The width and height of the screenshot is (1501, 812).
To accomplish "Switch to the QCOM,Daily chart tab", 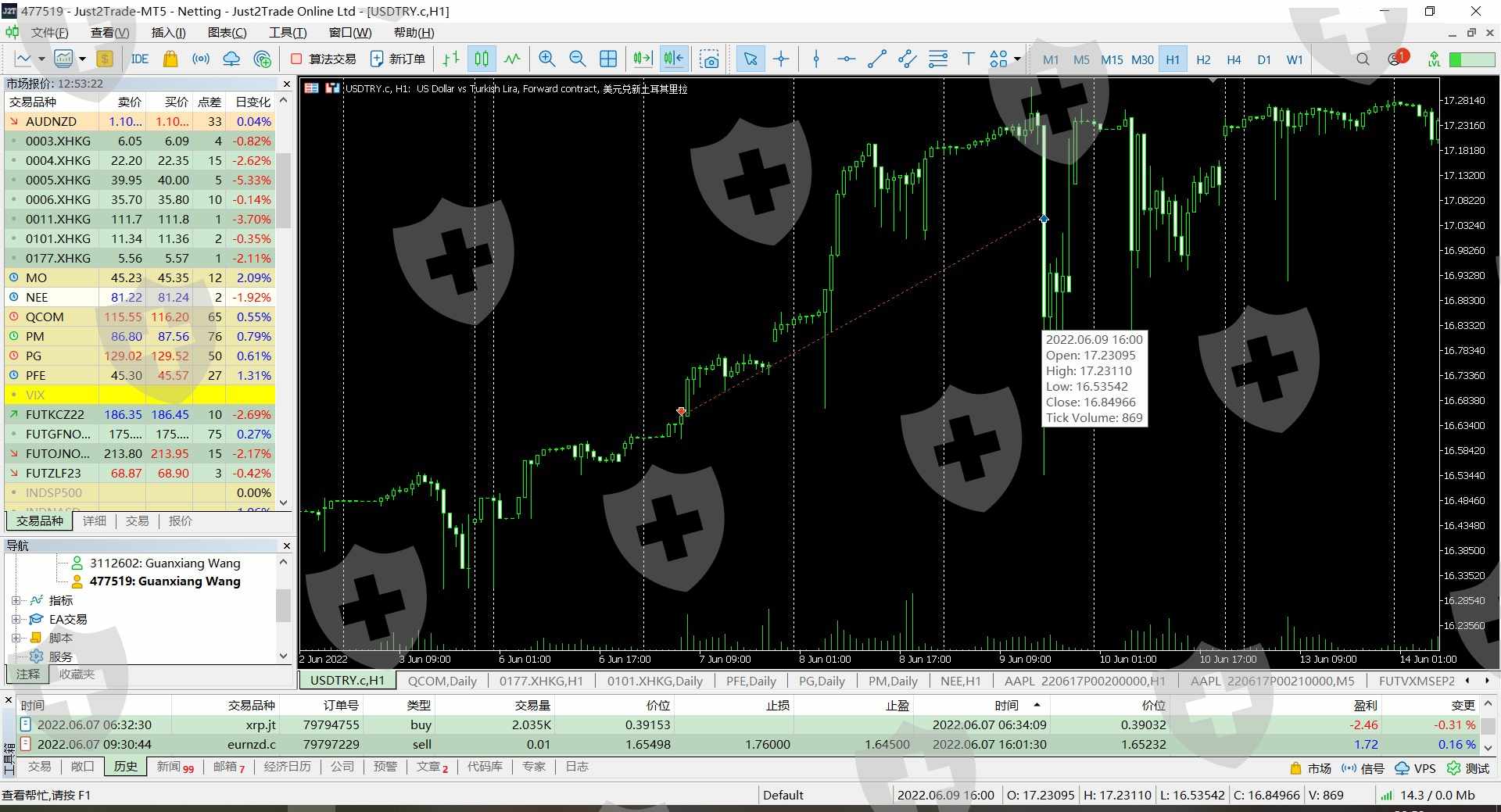I will click(x=442, y=681).
